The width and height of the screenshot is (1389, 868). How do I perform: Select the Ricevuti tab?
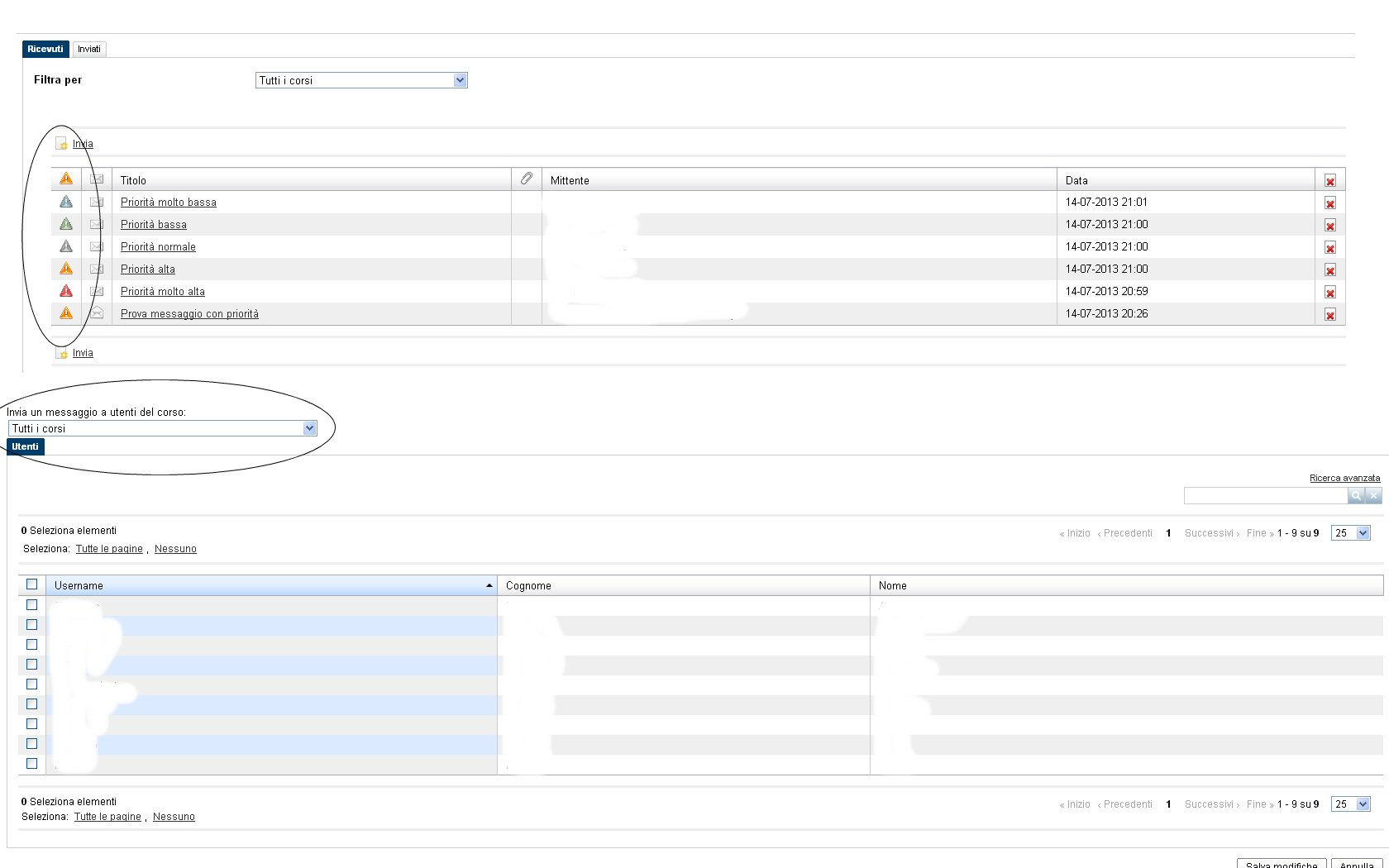(x=45, y=50)
